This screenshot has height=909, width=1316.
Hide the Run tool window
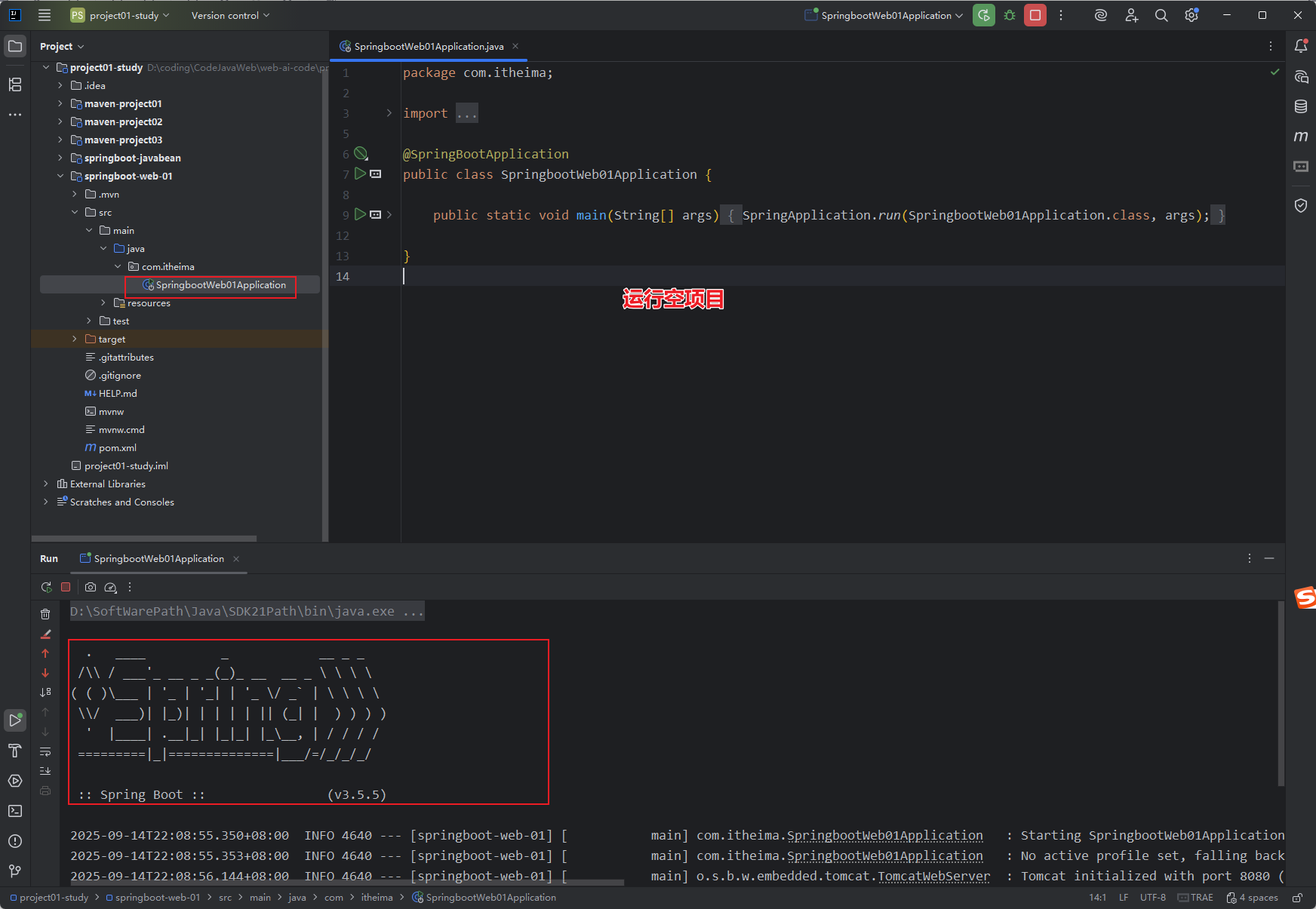pos(1269,558)
